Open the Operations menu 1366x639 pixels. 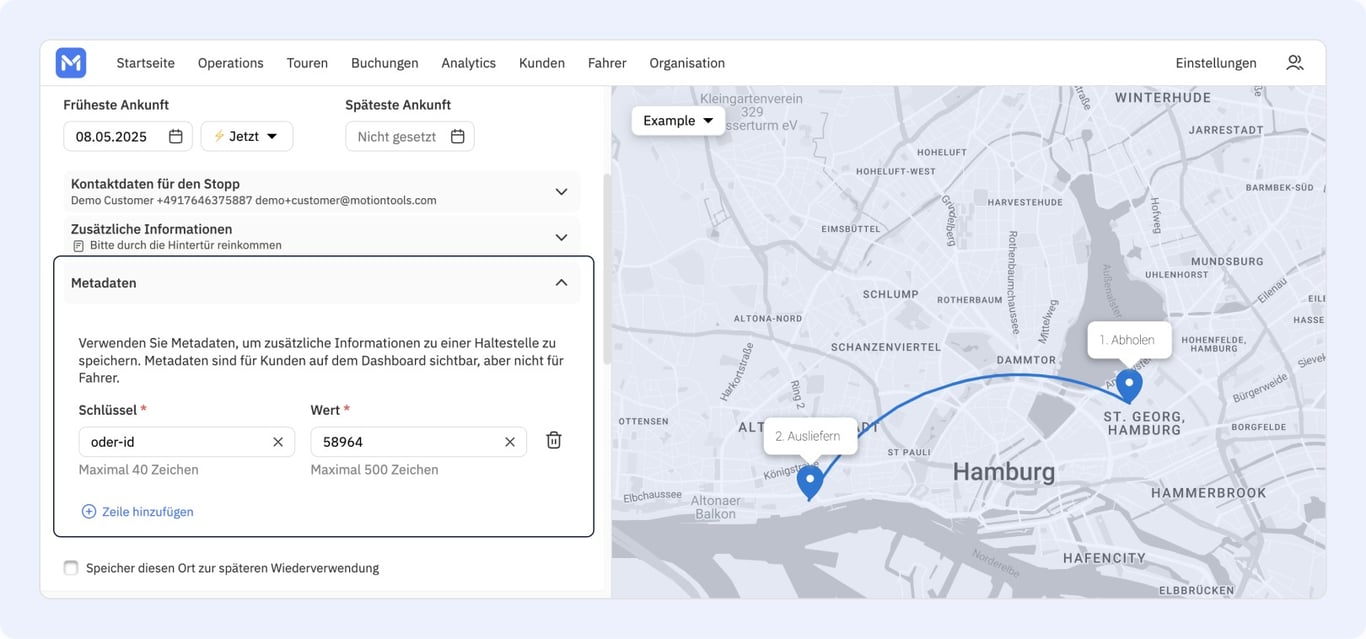231,63
